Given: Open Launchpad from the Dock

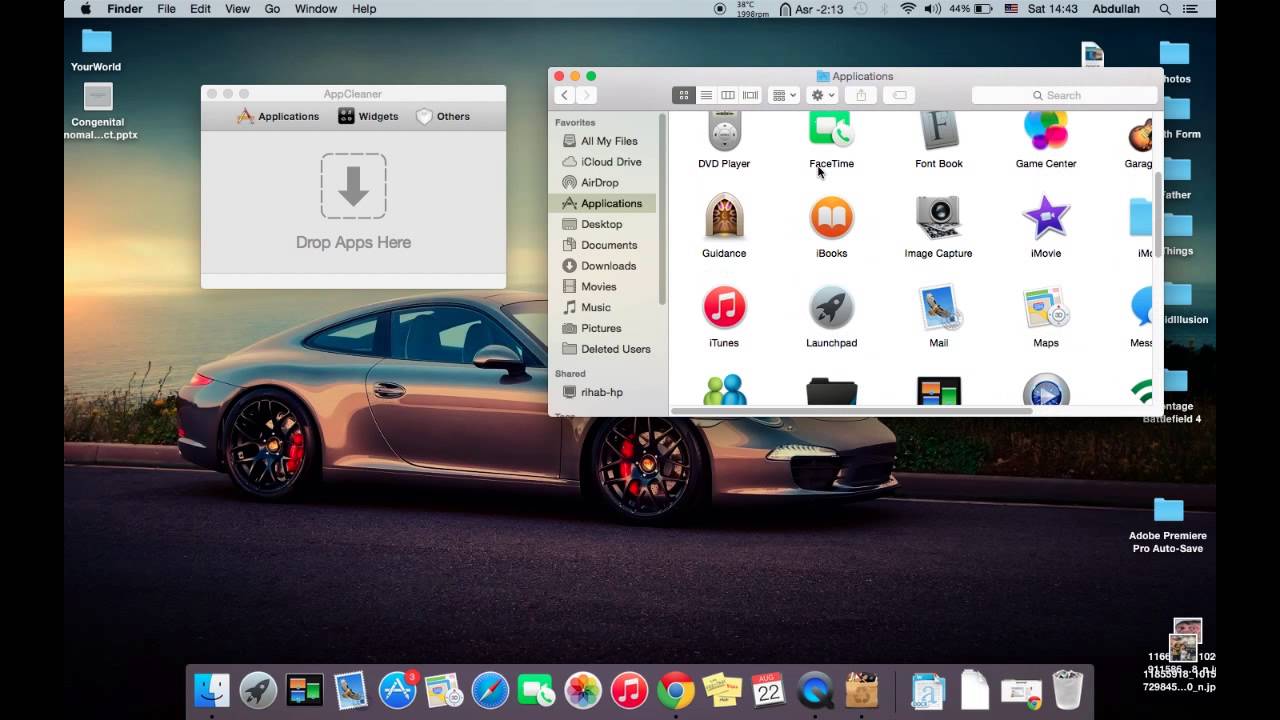Looking at the screenshot, I should (x=258, y=690).
